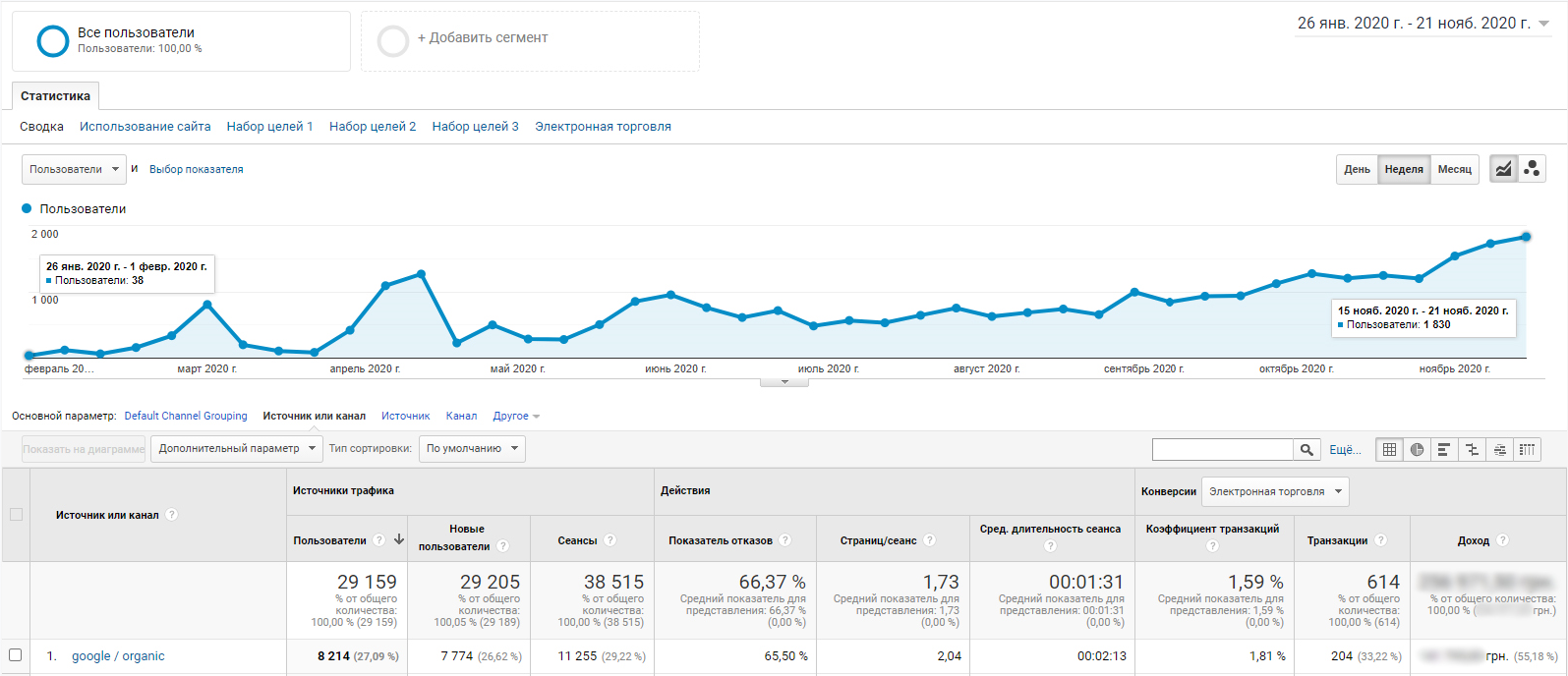Open the Электронная торговля tab
The width and height of the screenshot is (1568, 676).
tap(603, 127)
